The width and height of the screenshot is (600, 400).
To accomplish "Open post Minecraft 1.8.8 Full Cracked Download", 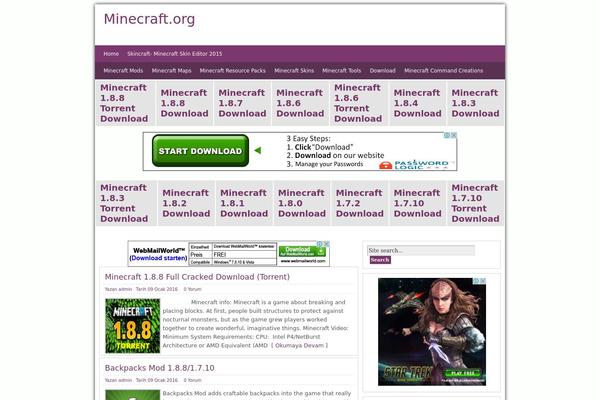I will click(197, 277).
